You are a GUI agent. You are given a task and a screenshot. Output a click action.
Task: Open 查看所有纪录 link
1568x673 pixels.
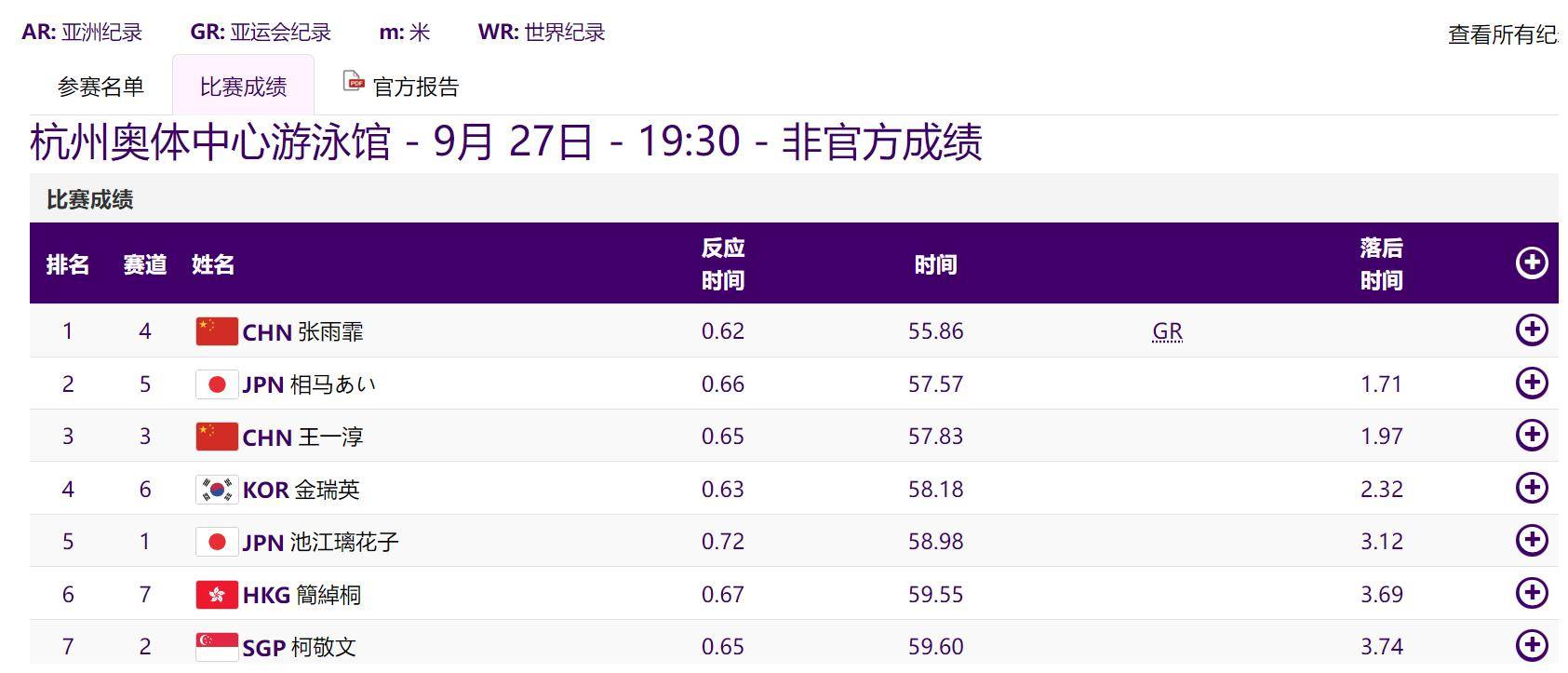click(x=1503, y=34)
